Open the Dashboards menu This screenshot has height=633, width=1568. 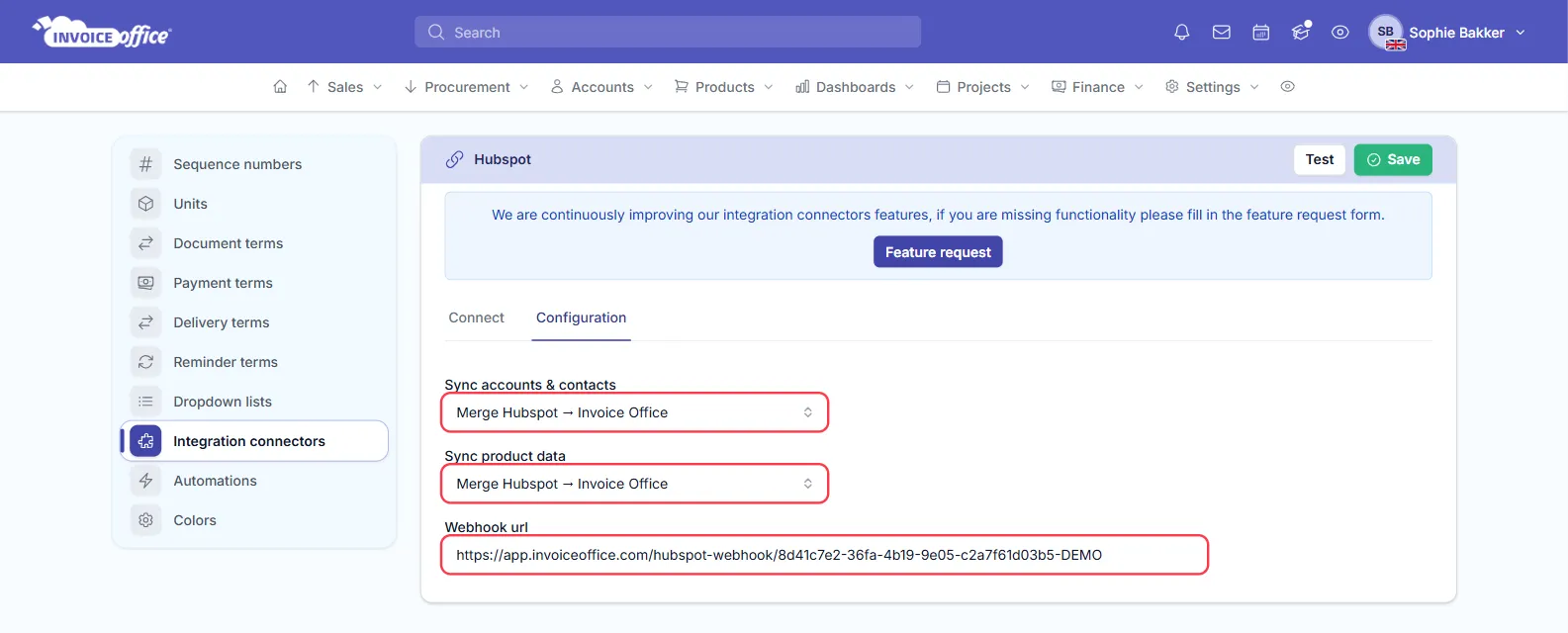click(855, 87)
